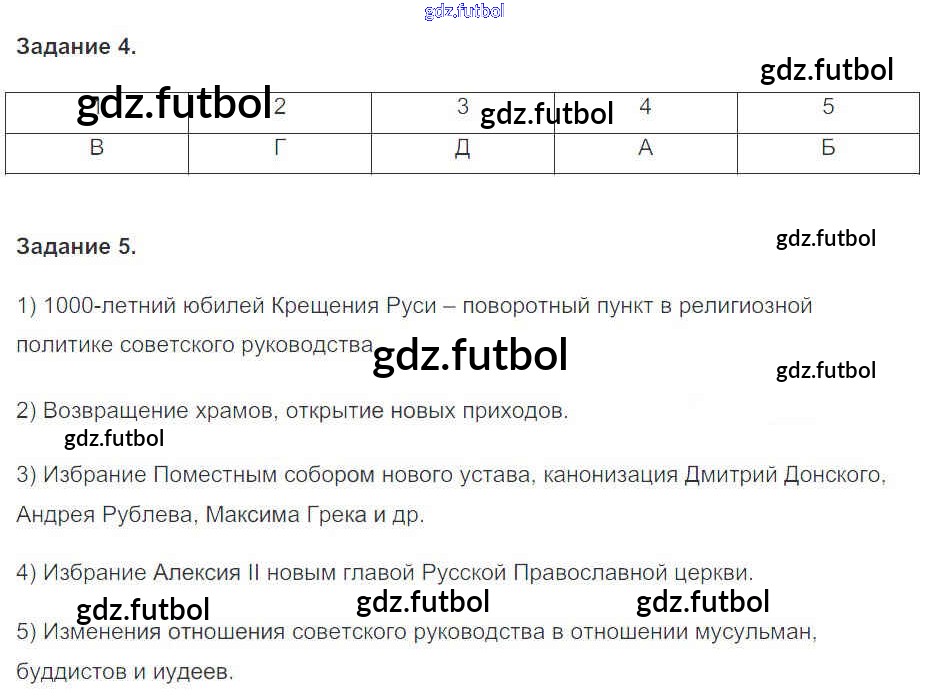Image resolution: width=928 pixels, height=698 pixels.
Task: Click the blue gdz.futbol link at top
Action: click(464, 12)
